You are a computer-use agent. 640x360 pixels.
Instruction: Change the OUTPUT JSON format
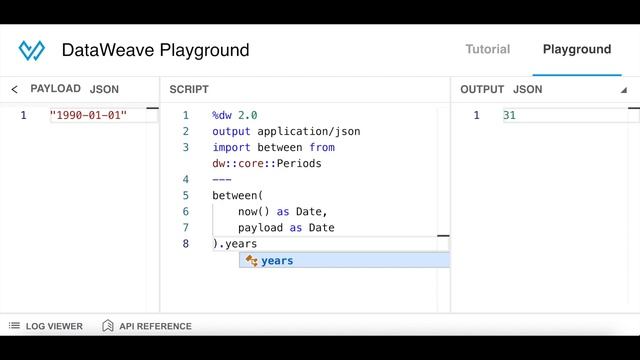[x=527, y=89]
